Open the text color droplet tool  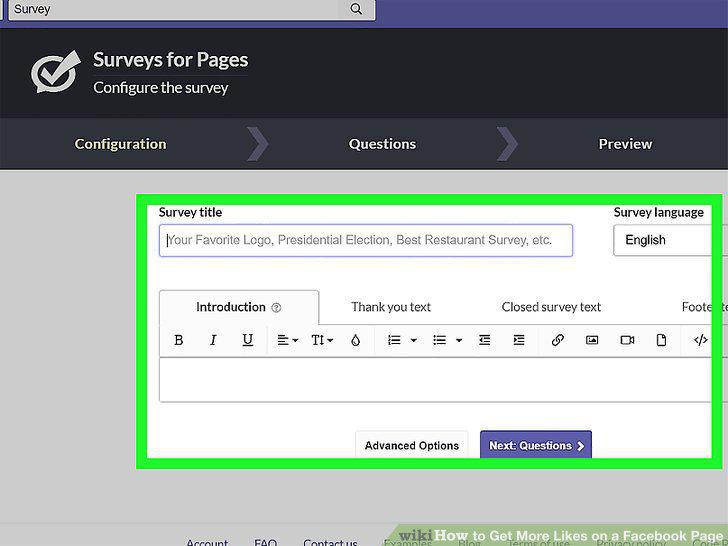[x=356, y=340]
